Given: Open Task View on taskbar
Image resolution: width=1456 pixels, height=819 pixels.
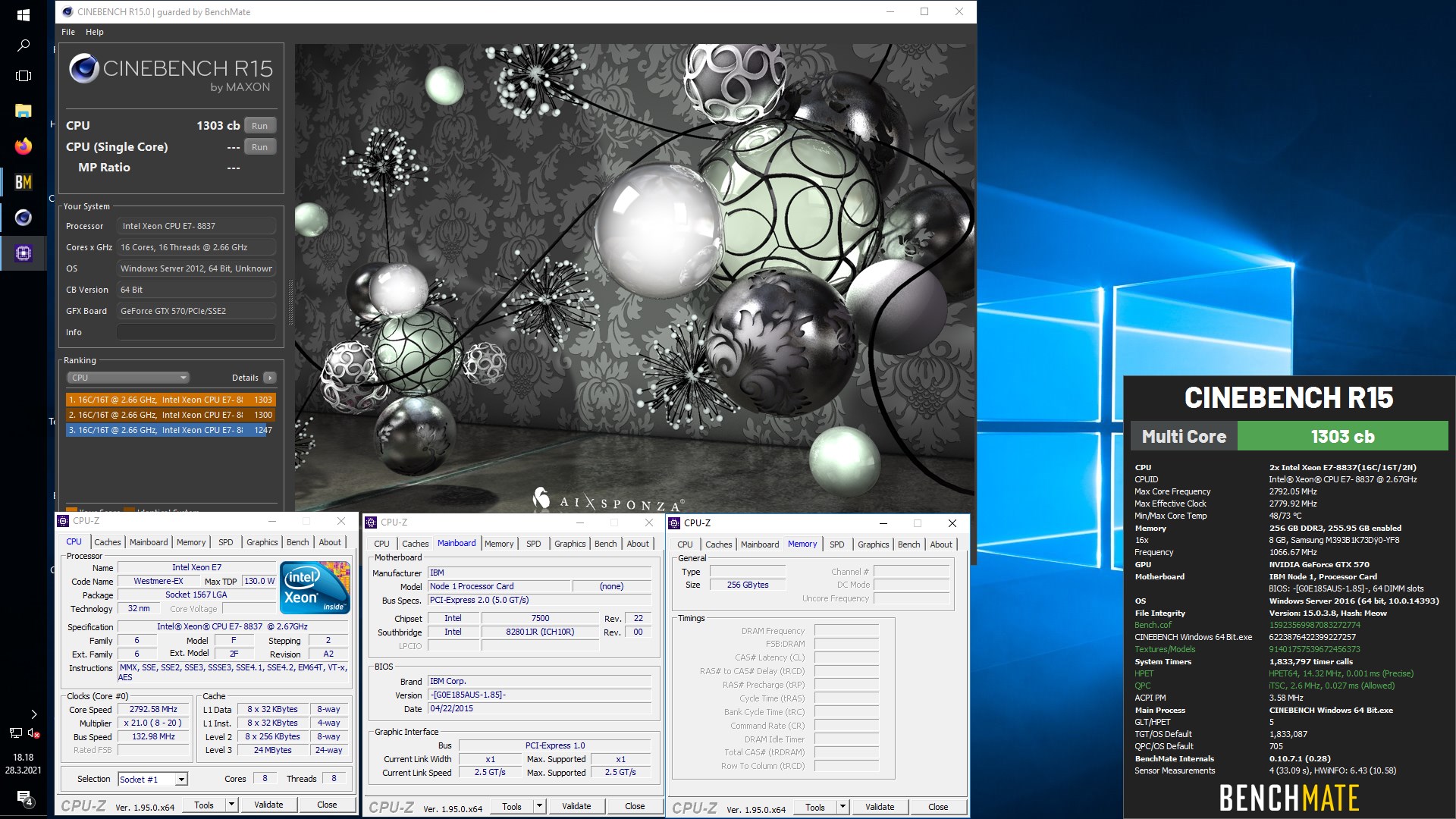Looking at the screenshot, I should (x=23, y=76).
